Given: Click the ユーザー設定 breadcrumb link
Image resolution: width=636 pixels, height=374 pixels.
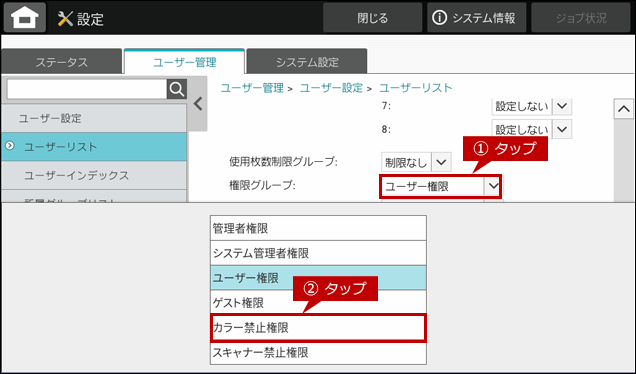Looking at the screenshot, I should click(331, 88).
